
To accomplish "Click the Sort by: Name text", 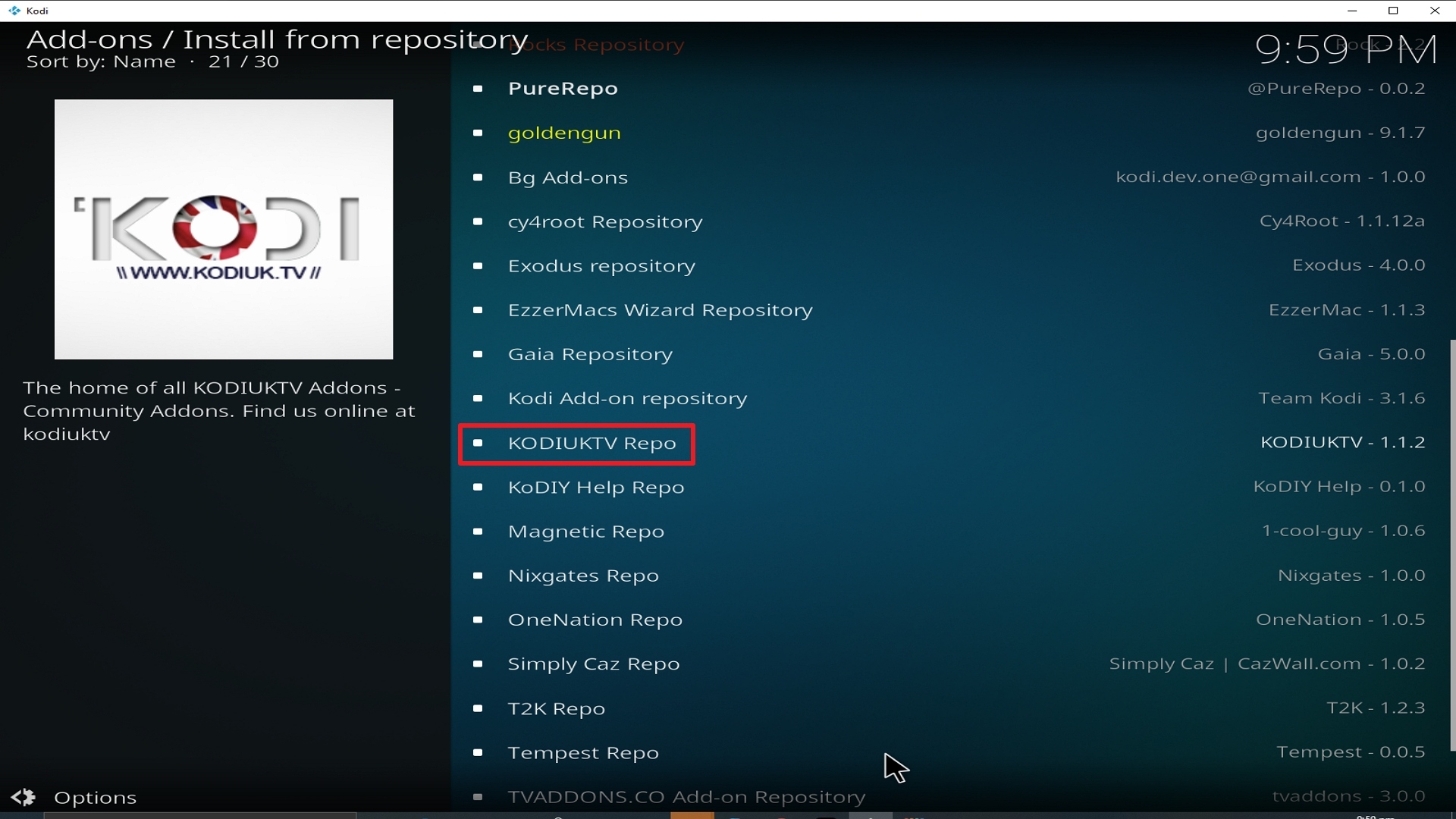I will click(x=101, y=62).
